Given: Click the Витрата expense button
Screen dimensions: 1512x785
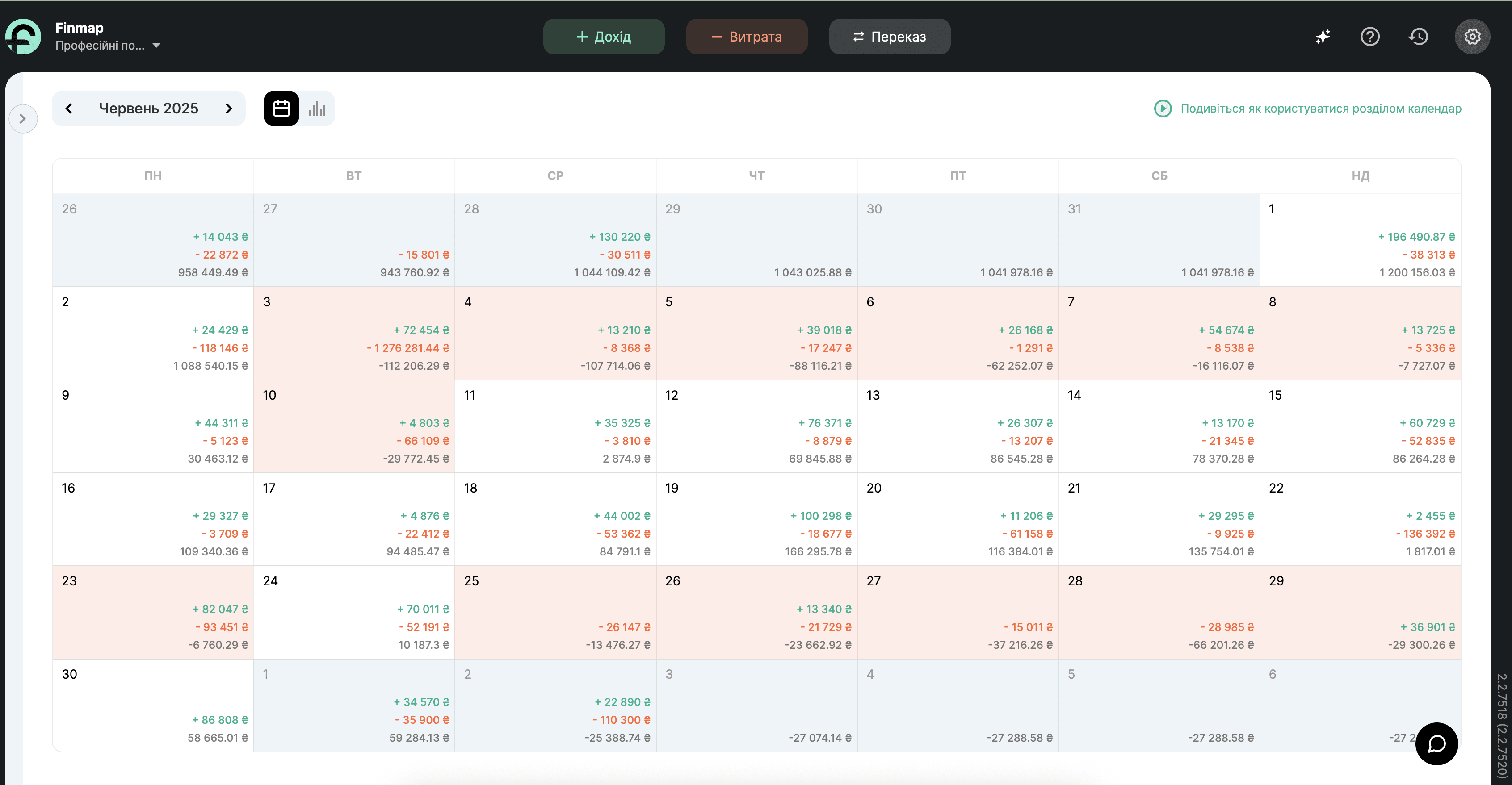Looking at the screenshot, I should pyautogui.click(x=746, y=36).
